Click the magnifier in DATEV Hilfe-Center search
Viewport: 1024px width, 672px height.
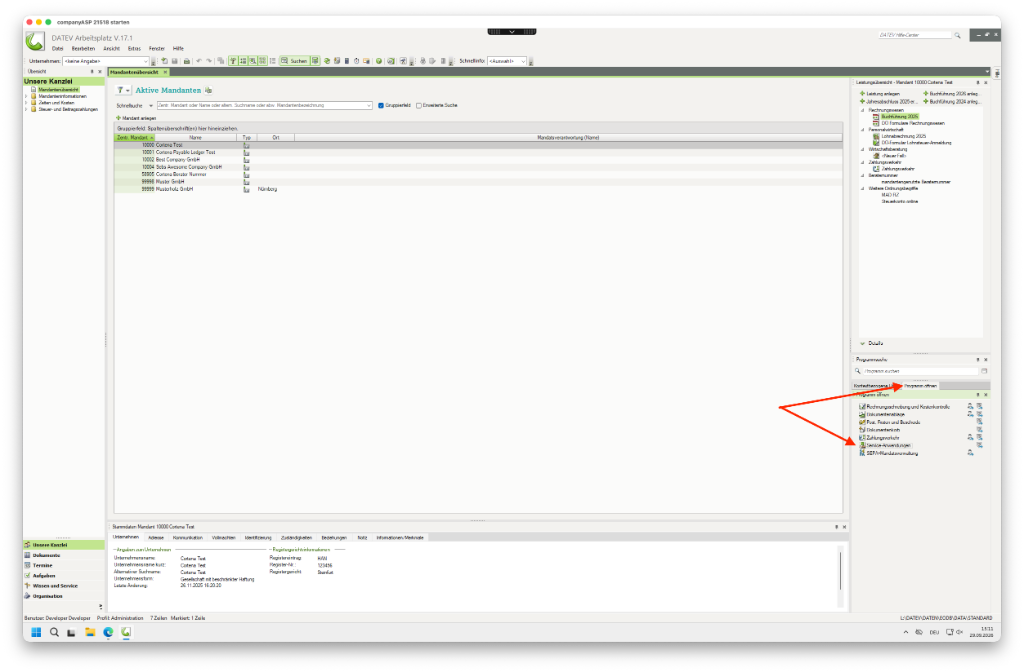[x=957, y=35]
